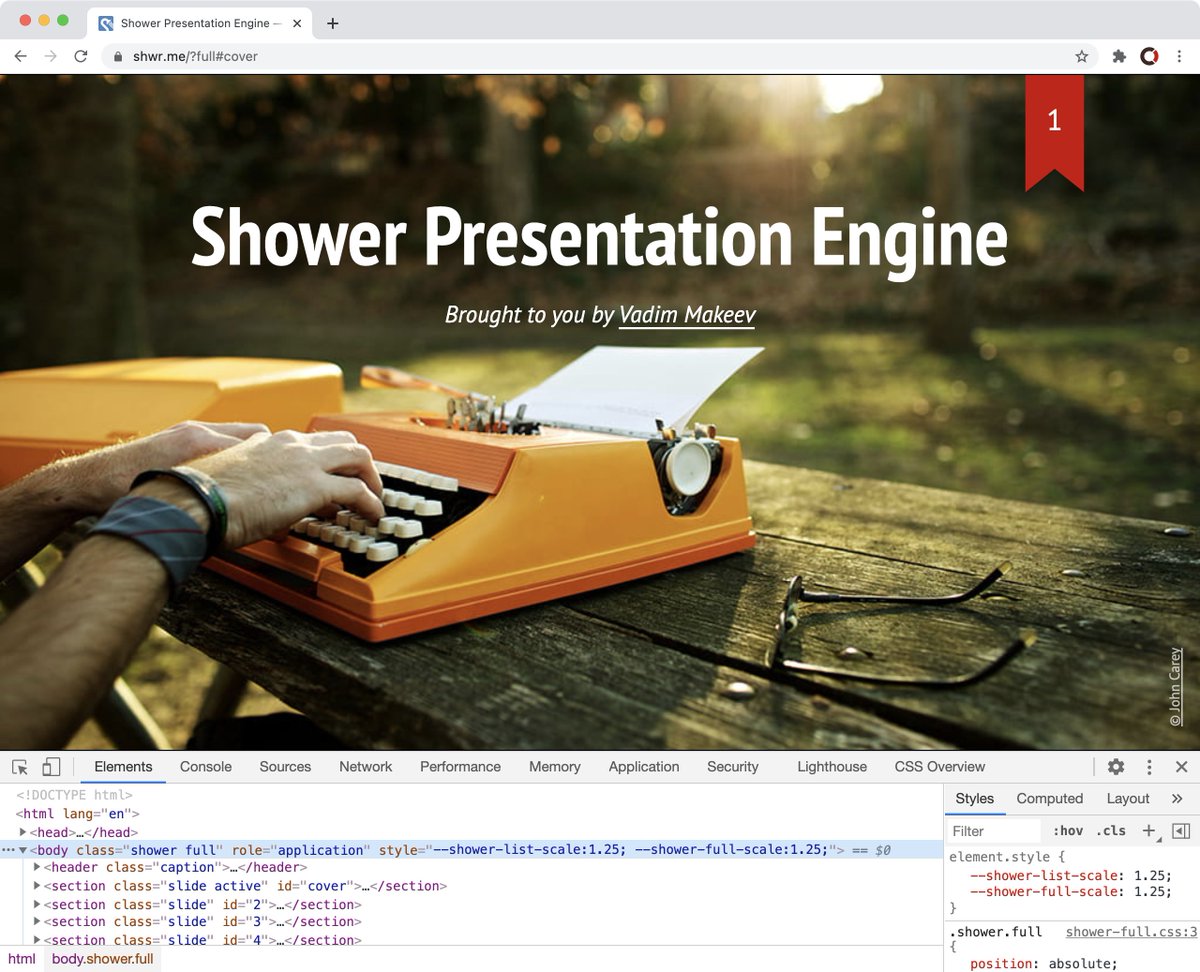Screen dimensions: 1200x972
Task: Bookmark this page with the star icon
Action: pos(1082,57)
